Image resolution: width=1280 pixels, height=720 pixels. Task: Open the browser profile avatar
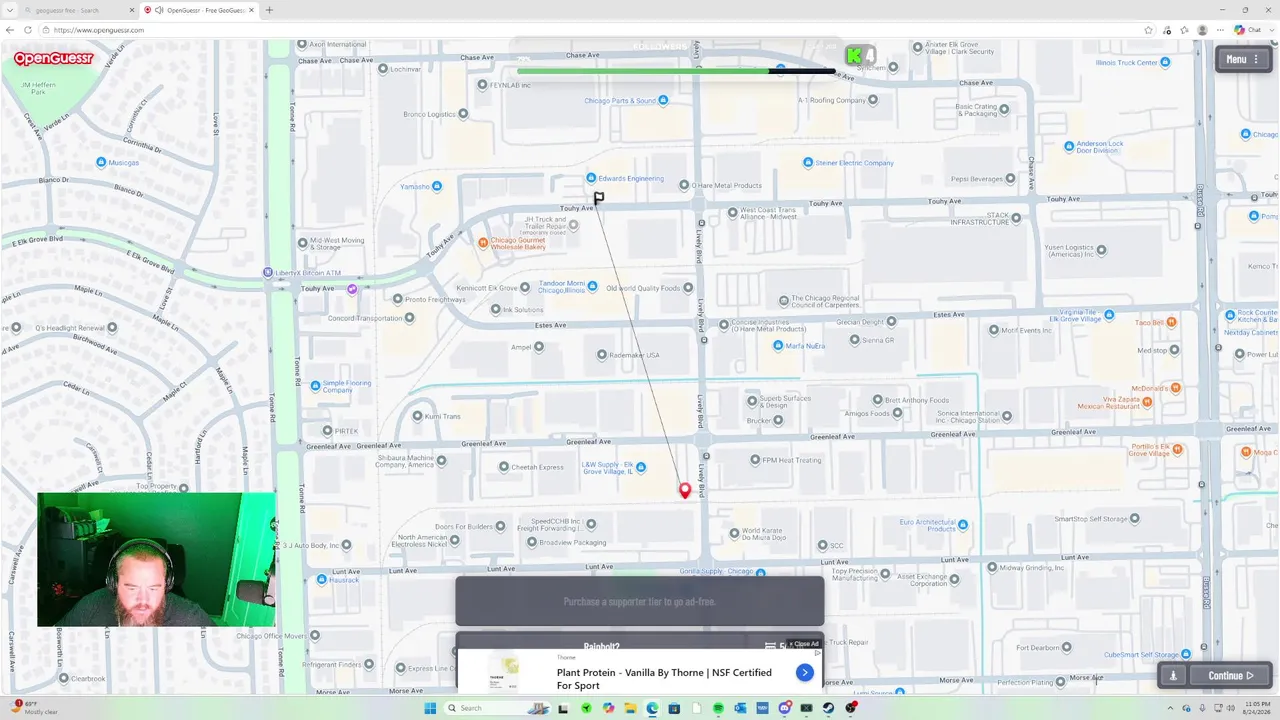point(1202,30)
